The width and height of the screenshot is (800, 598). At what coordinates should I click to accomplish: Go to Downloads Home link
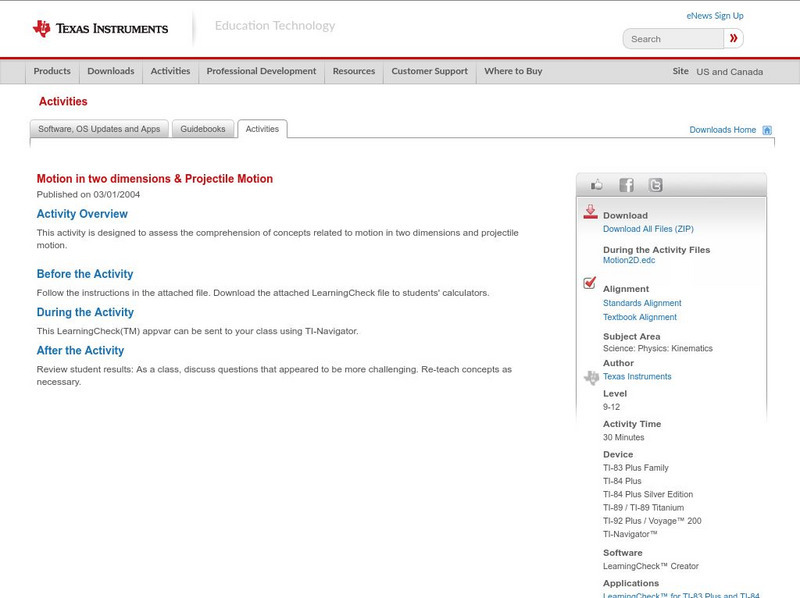tap(722, 130)
